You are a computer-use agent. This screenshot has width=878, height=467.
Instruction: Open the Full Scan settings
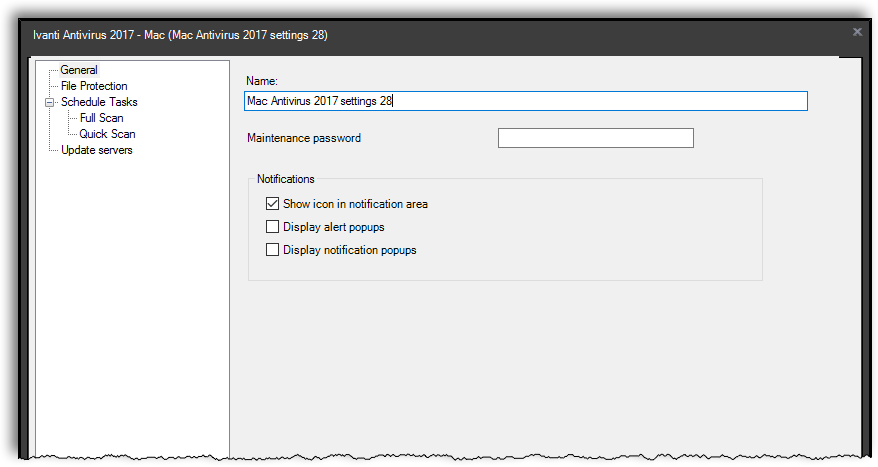101,118
